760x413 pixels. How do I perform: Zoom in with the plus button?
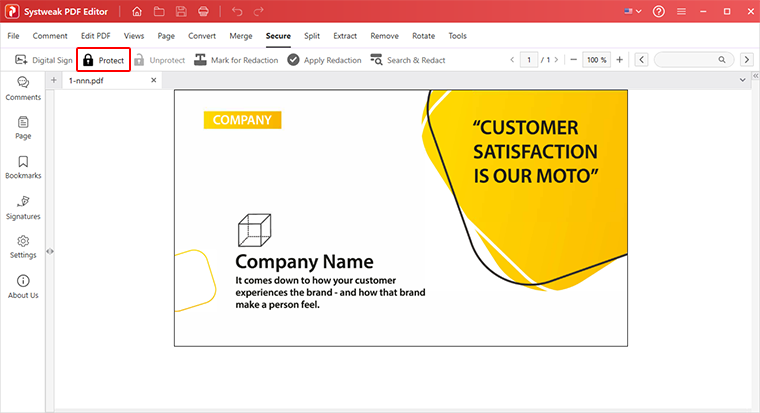click(619, 60)
